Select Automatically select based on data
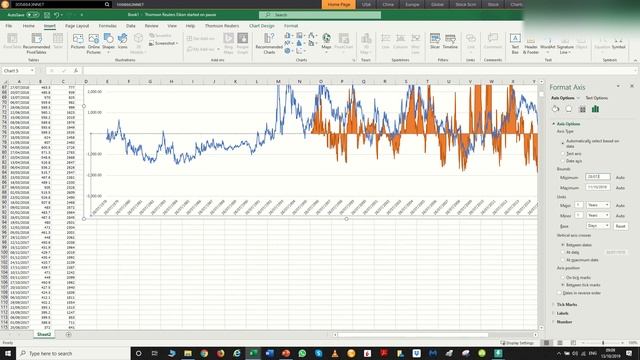Viewport: 640px width, 360px height. pos(563,143)
